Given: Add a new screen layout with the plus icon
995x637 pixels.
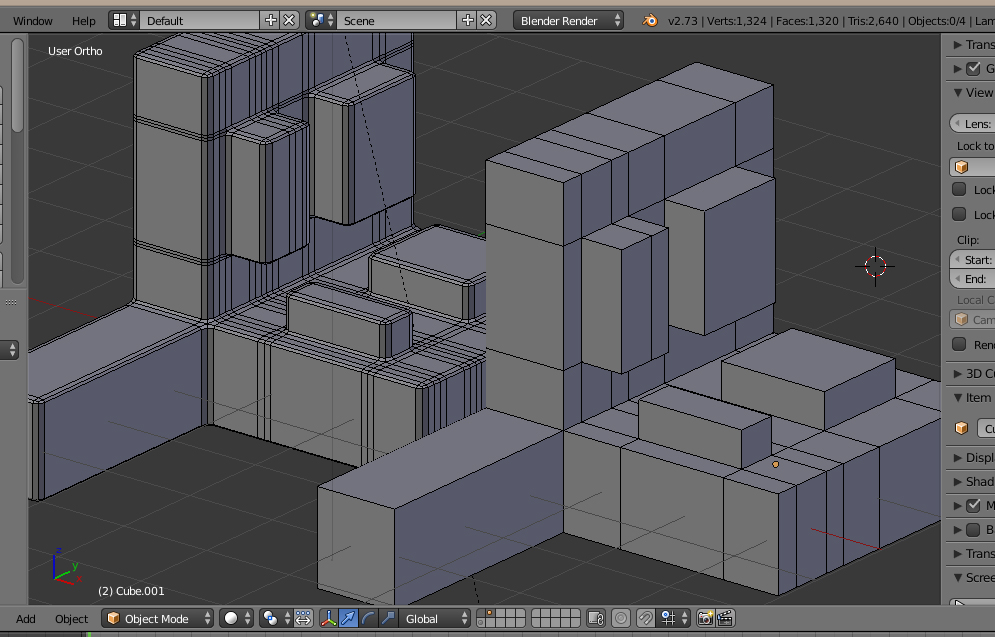Looking at the screenshot, I should [x=270, y=20].
